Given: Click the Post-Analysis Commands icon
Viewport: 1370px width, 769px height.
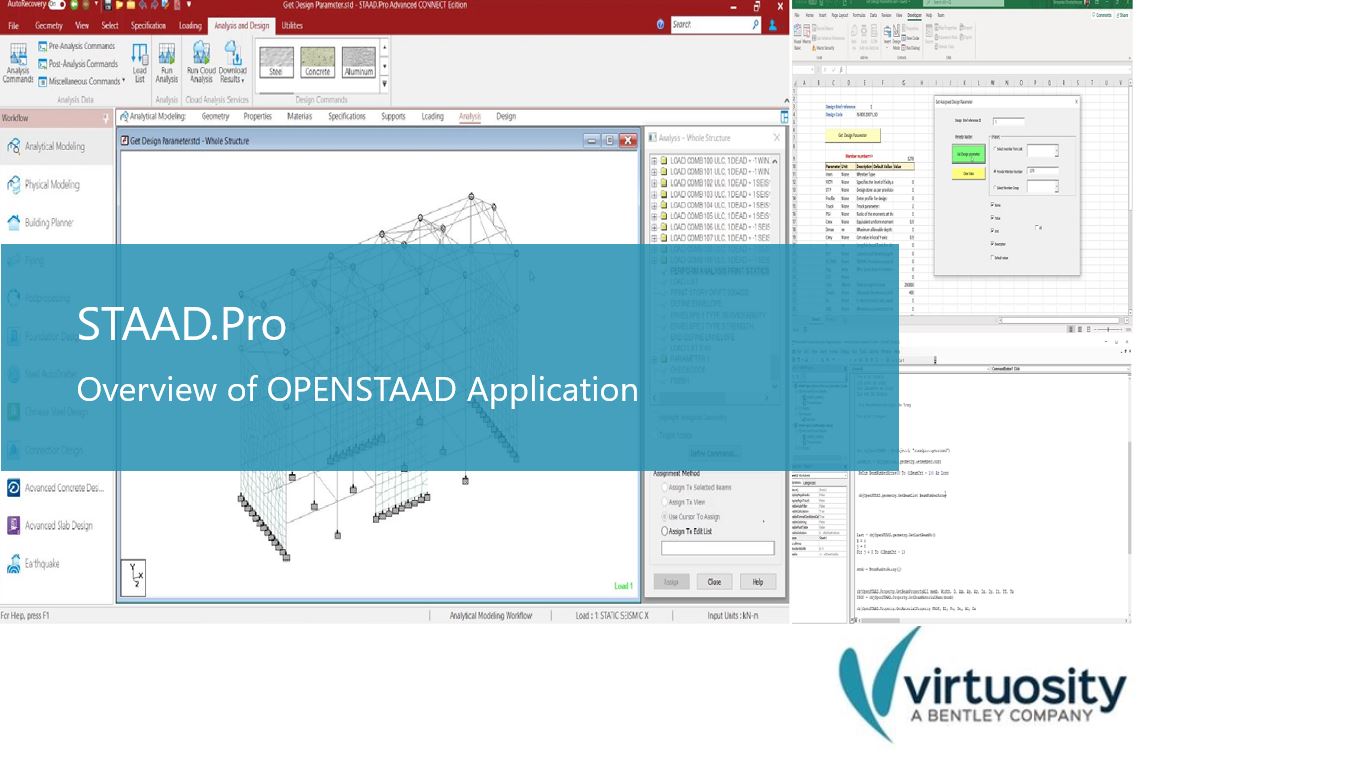Looking at the screenshot, I should coord(43,64).
